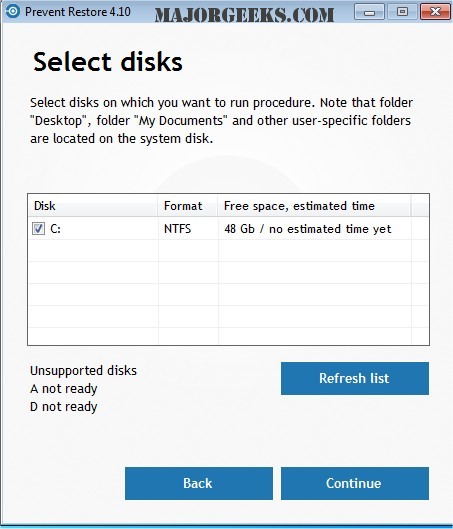
Task: Click the NTFS format cell
Action: (177, 229)
